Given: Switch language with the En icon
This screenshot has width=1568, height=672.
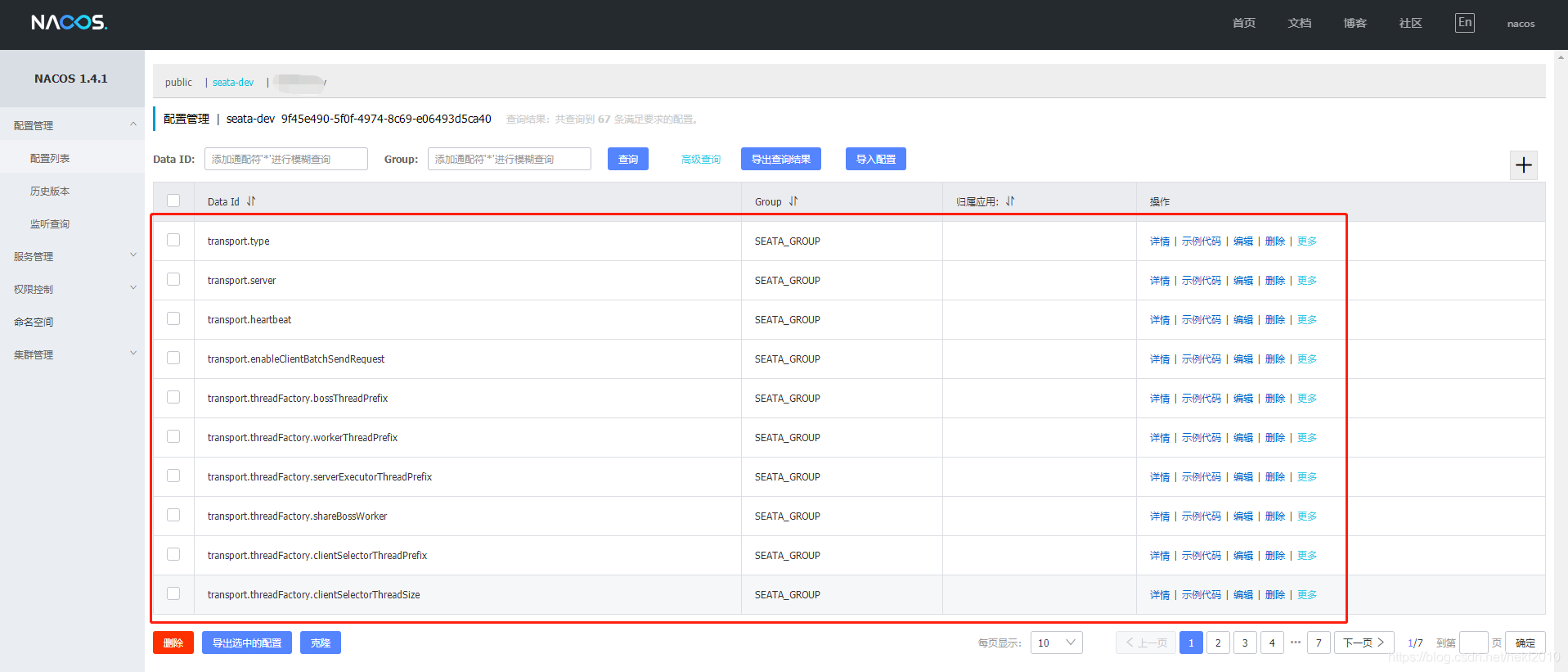Looking at the screenshot, I should (x=1464, y=23).
